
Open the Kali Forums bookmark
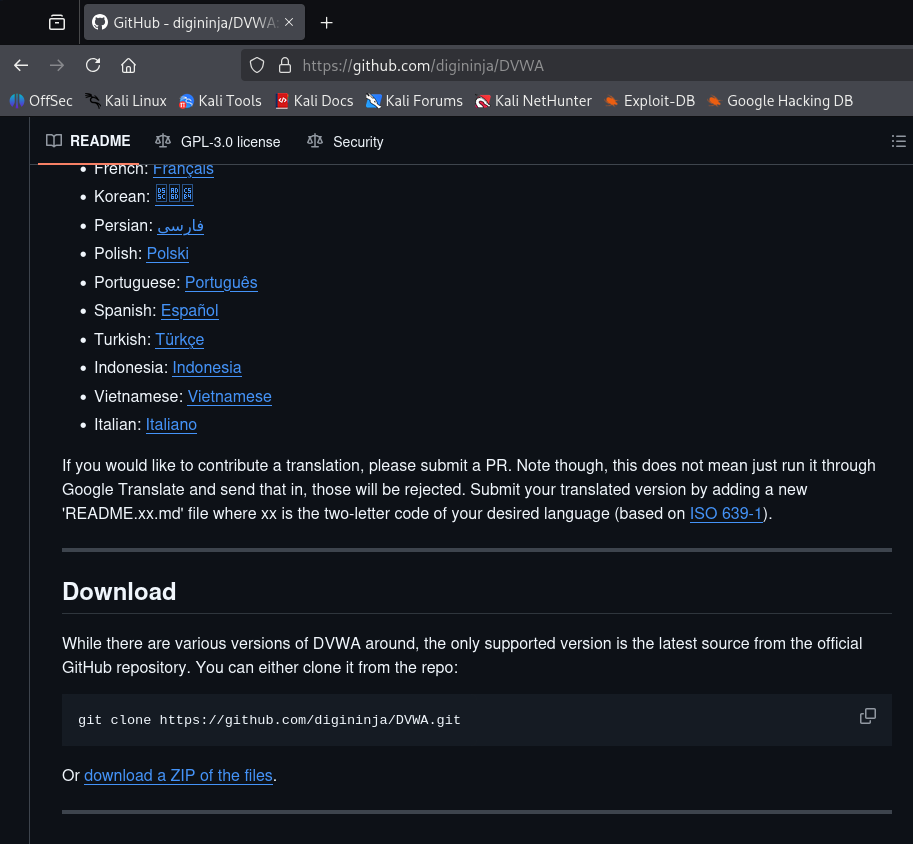[414, 101]
